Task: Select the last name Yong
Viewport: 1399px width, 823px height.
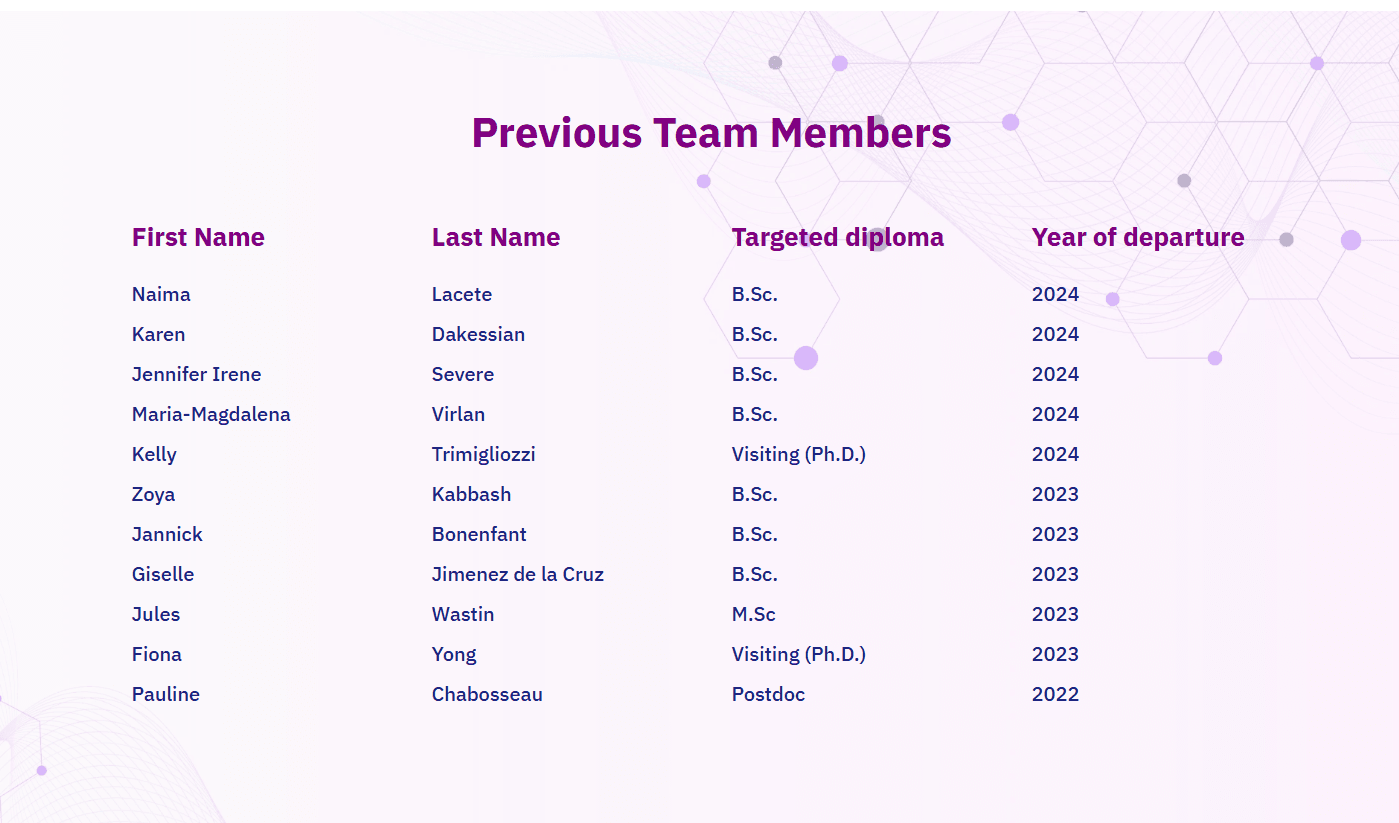Action: pyautogui.click(x=454, y=654)
